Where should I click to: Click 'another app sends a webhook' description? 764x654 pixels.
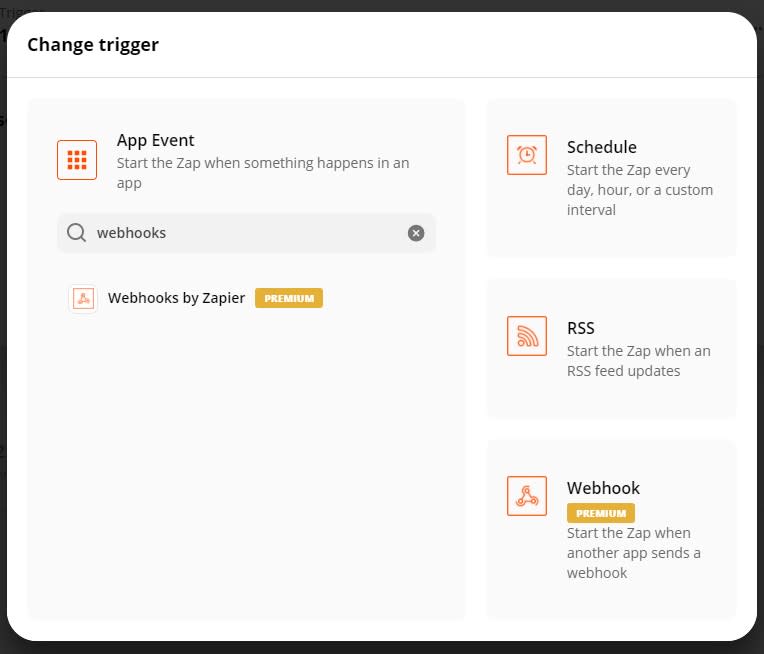coord(634,553)
